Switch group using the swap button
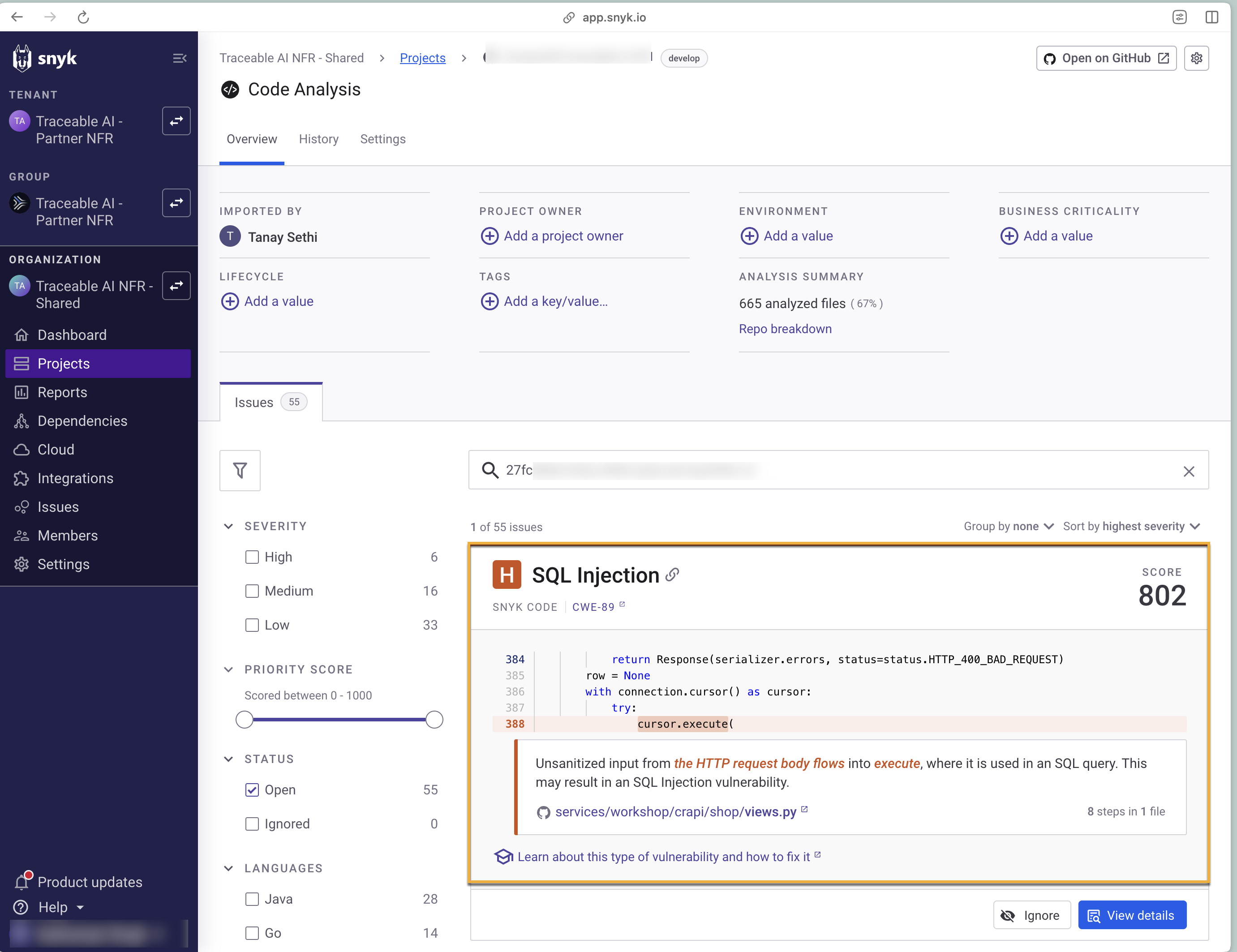 pos(176,203)
